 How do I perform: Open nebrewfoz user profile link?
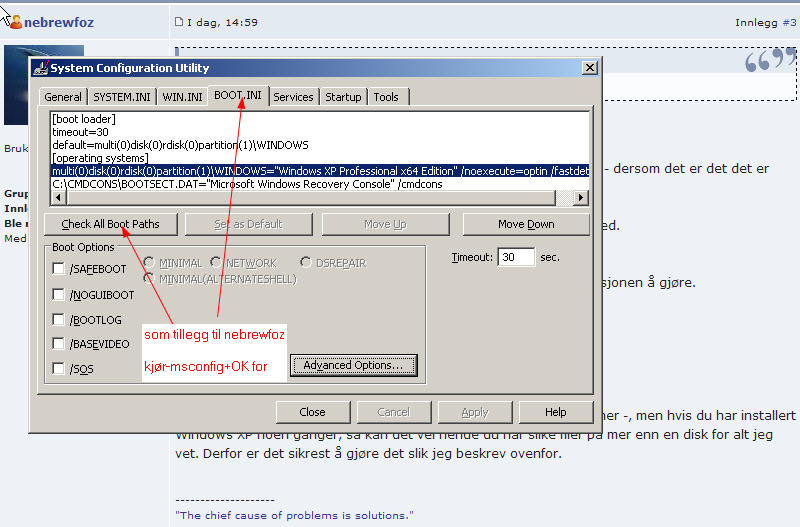pyautogui.click(x=59, y=22)
